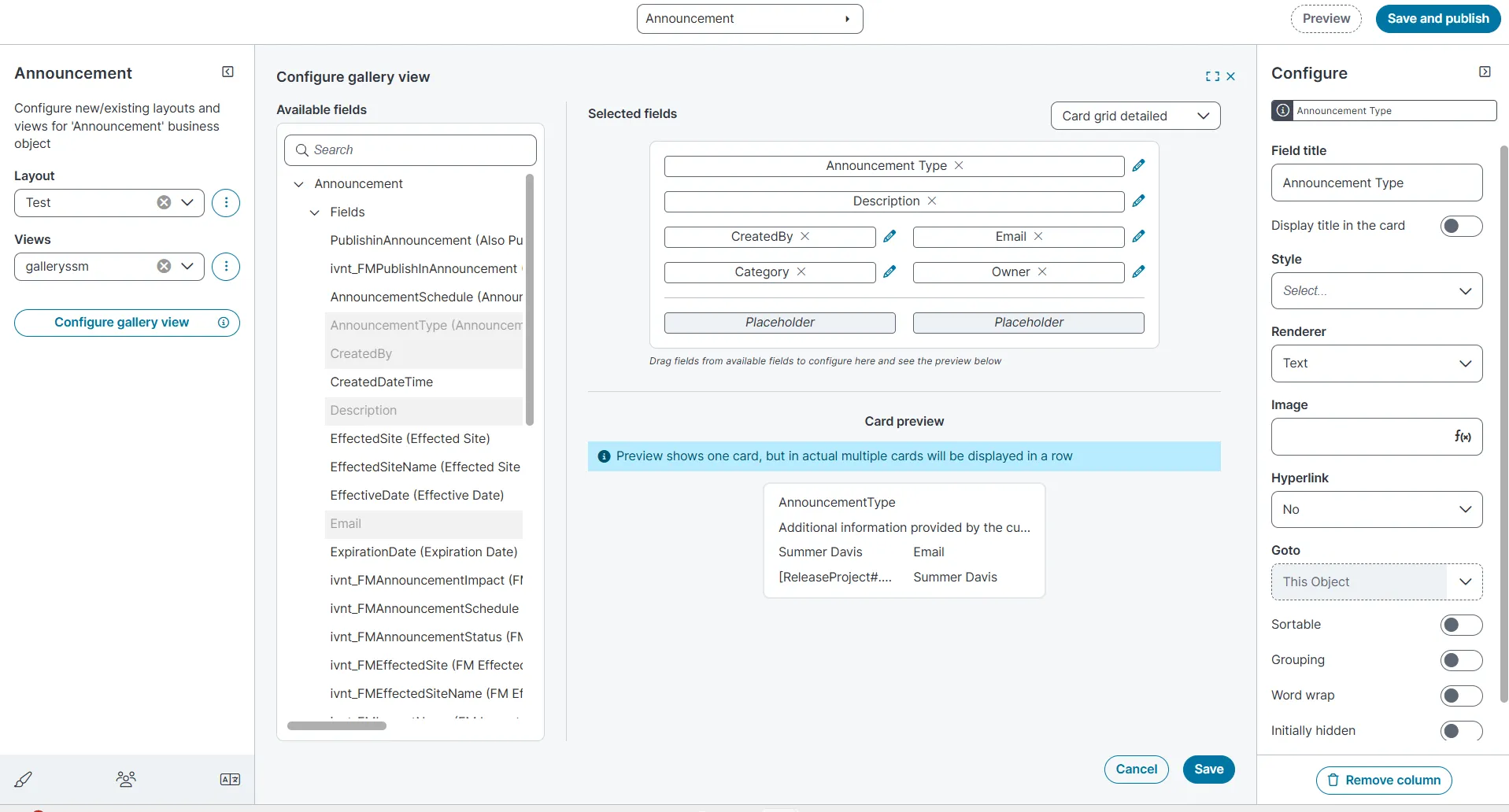Click the Configure panel vertical scrollbar
The height and width of the screenshot is (812, 1509).
(1503, 424)
